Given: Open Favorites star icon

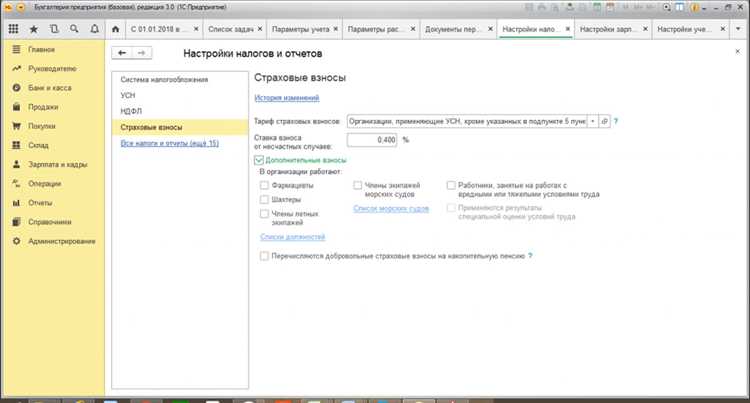Looking at the screenshot, I should tap(34, 29).
